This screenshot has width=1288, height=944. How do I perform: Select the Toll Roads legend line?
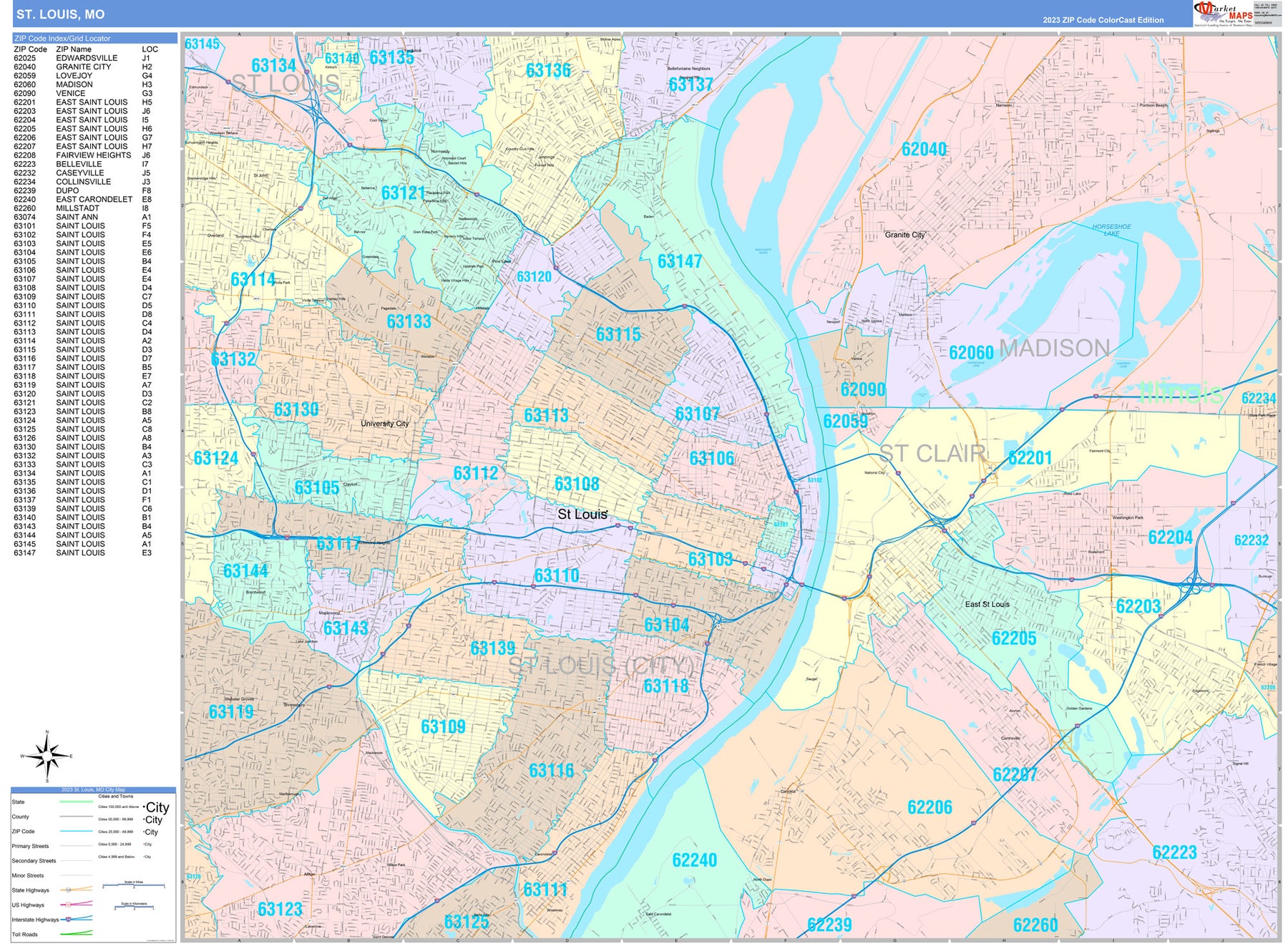(x=77, y=934)
